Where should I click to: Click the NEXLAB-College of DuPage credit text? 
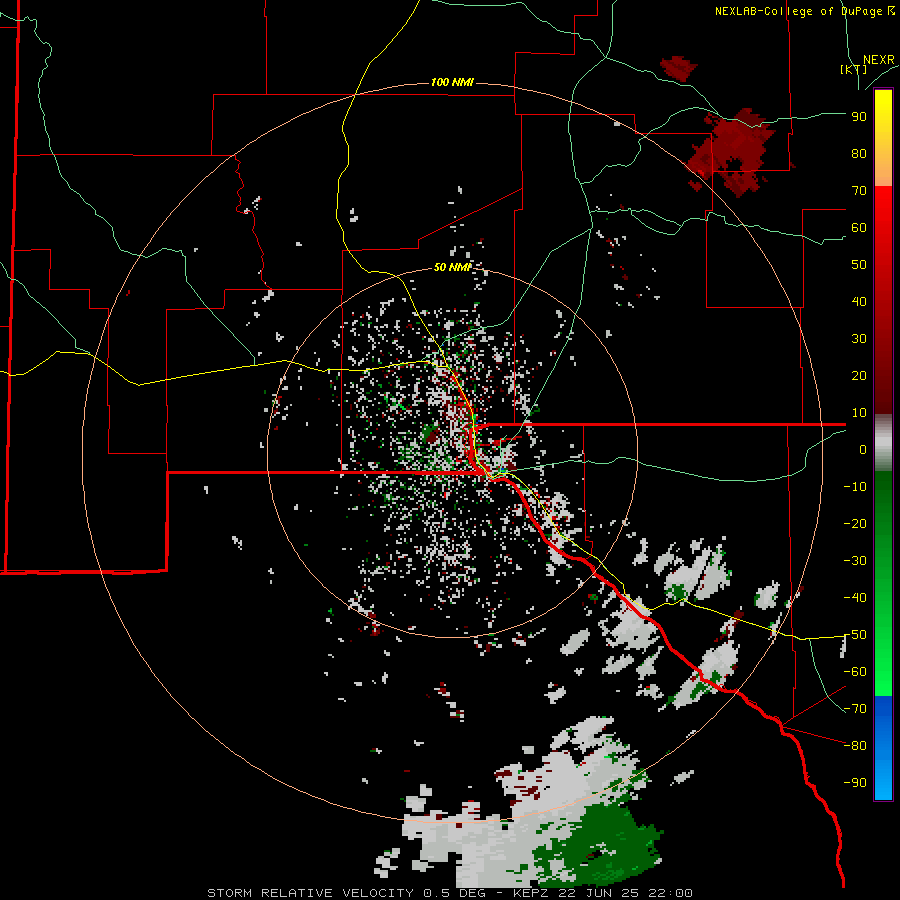[804, 11]
